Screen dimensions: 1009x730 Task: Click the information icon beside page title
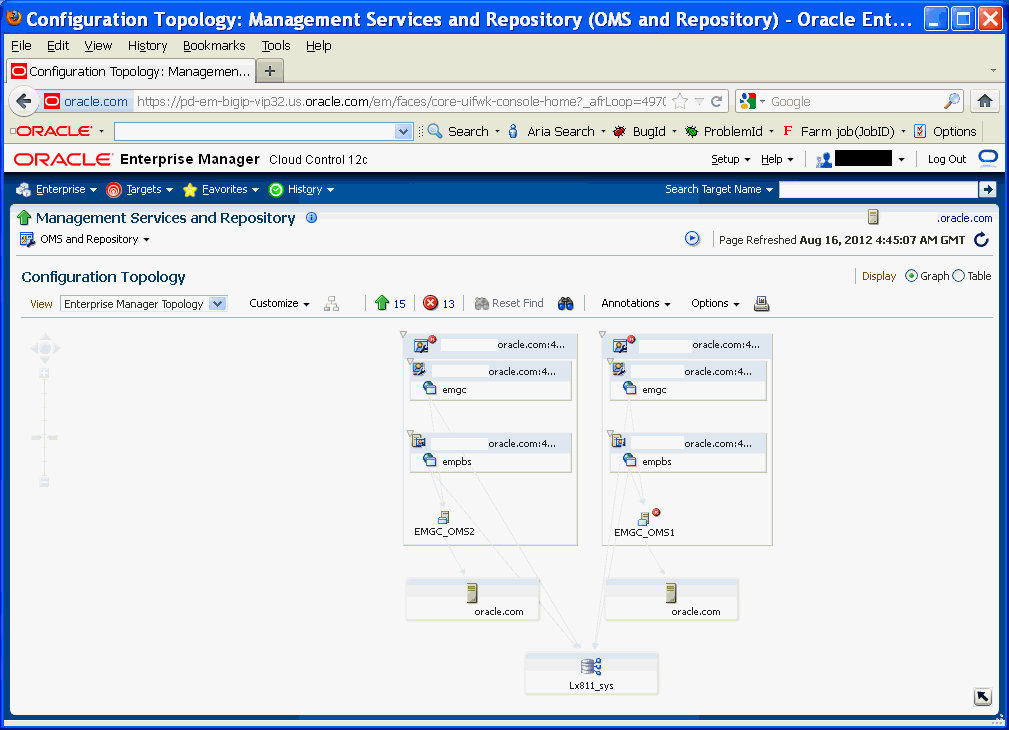pyautogui.click(x=311, y=218)
